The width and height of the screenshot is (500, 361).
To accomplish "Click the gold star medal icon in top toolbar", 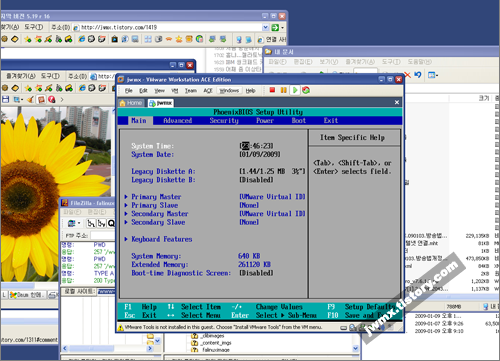I will [179, 39].
